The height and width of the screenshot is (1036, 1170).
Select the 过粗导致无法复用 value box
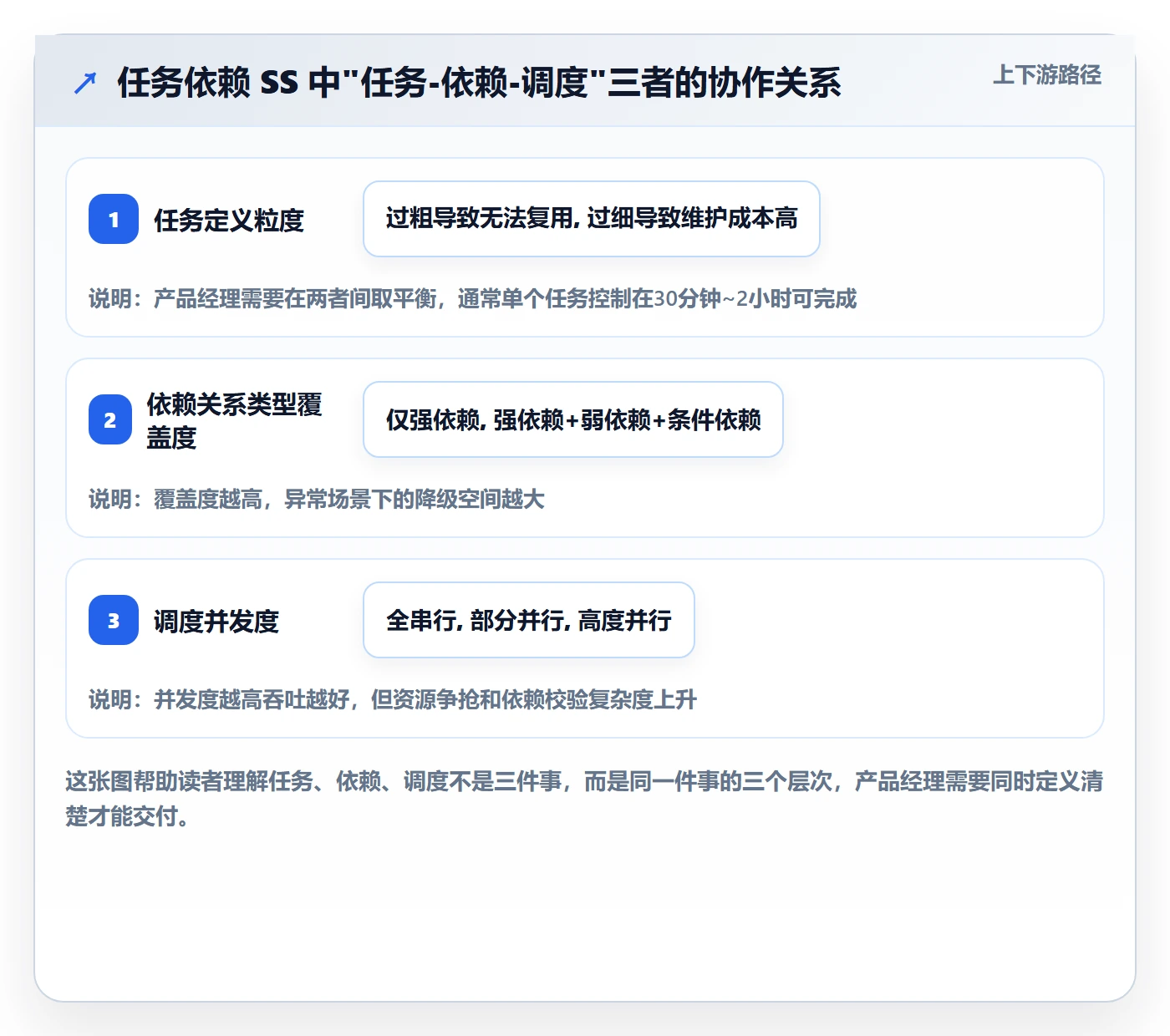[x=592, y=219]
